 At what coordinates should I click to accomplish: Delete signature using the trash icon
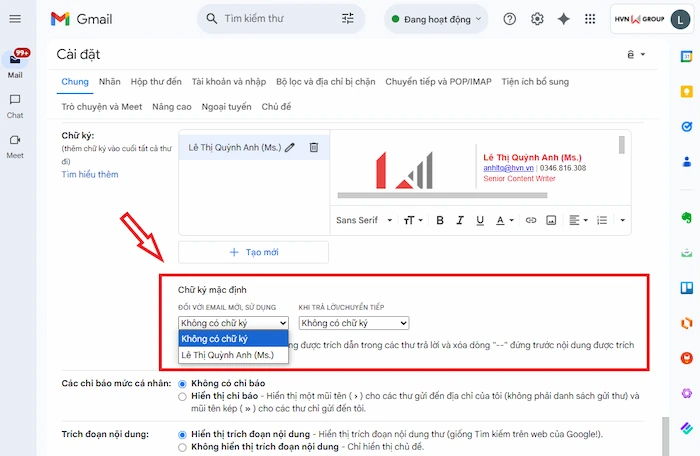click(x=313, y=147)
